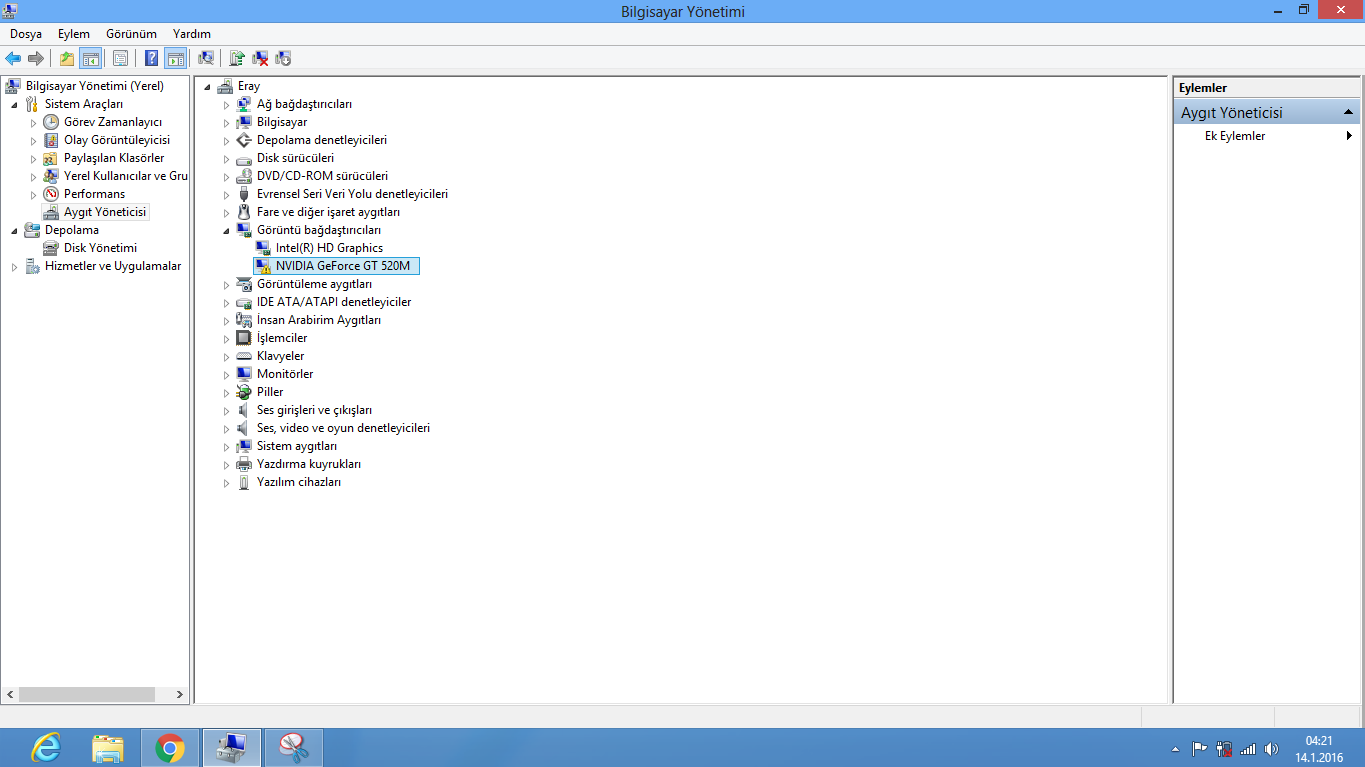Image resolution: width=1365 pixels, height=767 pixels.
Task: Select Hizmetler ve Uygulamalar node
Action: 113,266
